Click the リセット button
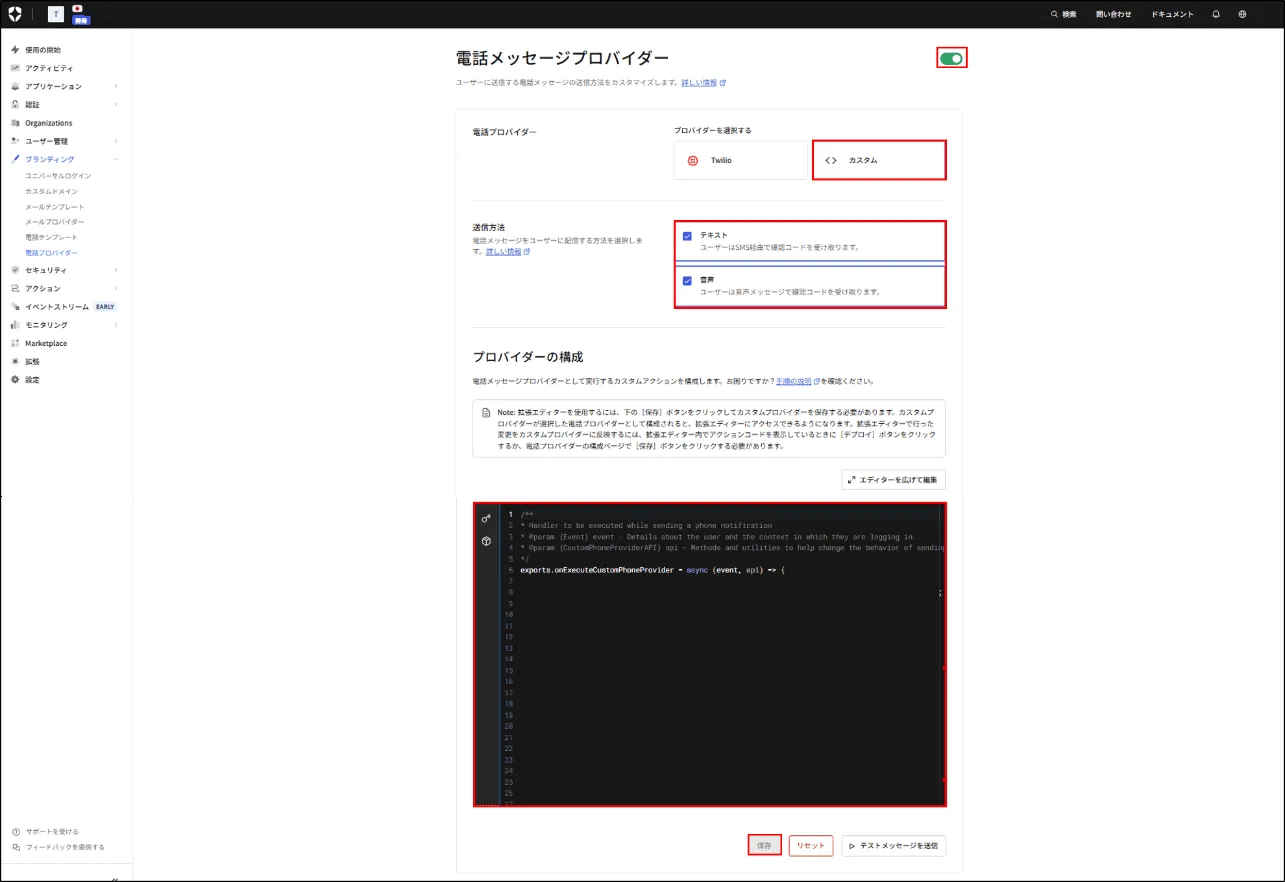Image resolution: width=1285 pixels, height=882 pixels. point(810,845)
